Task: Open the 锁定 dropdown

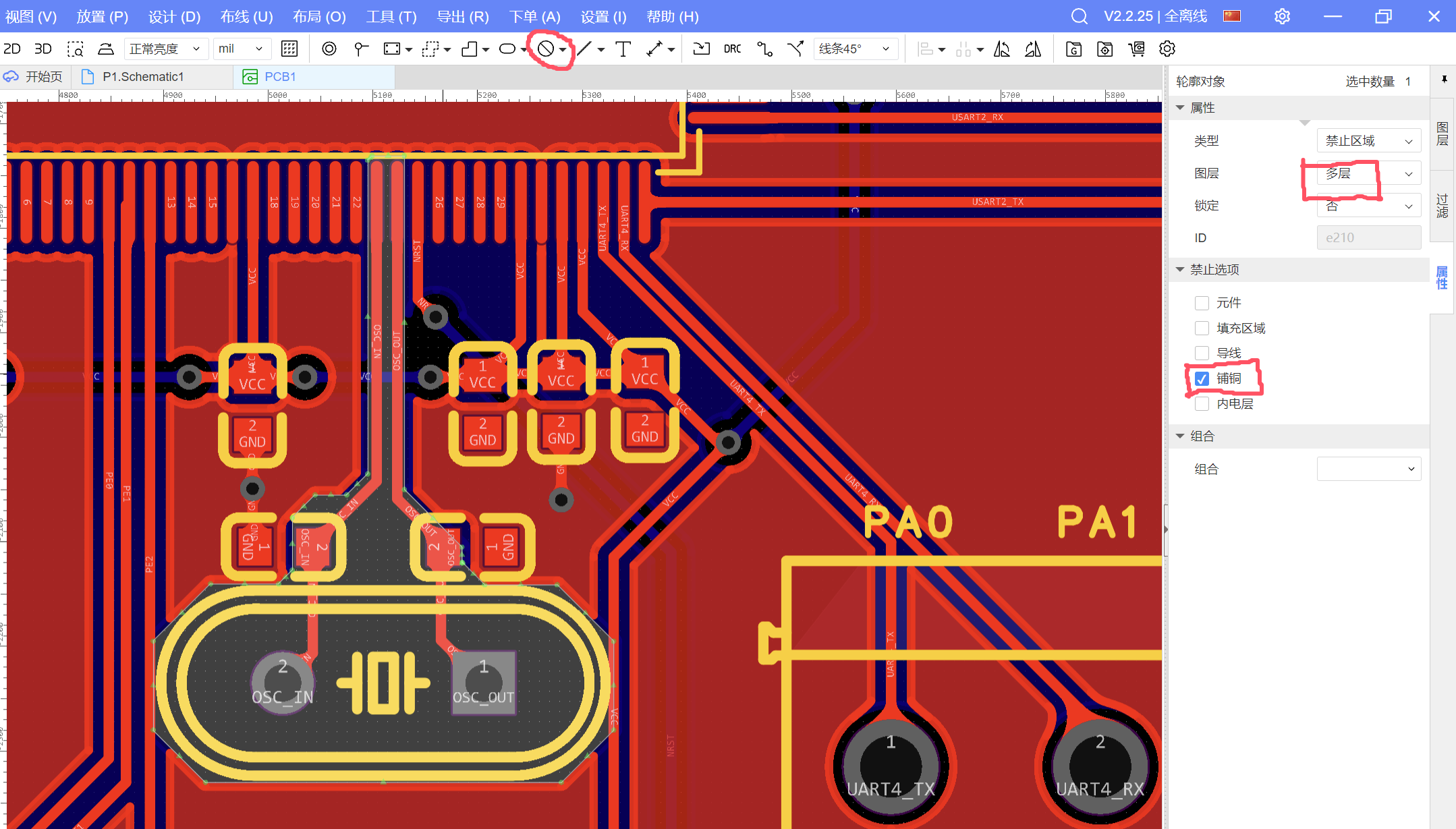Action: pos(1369,205)
